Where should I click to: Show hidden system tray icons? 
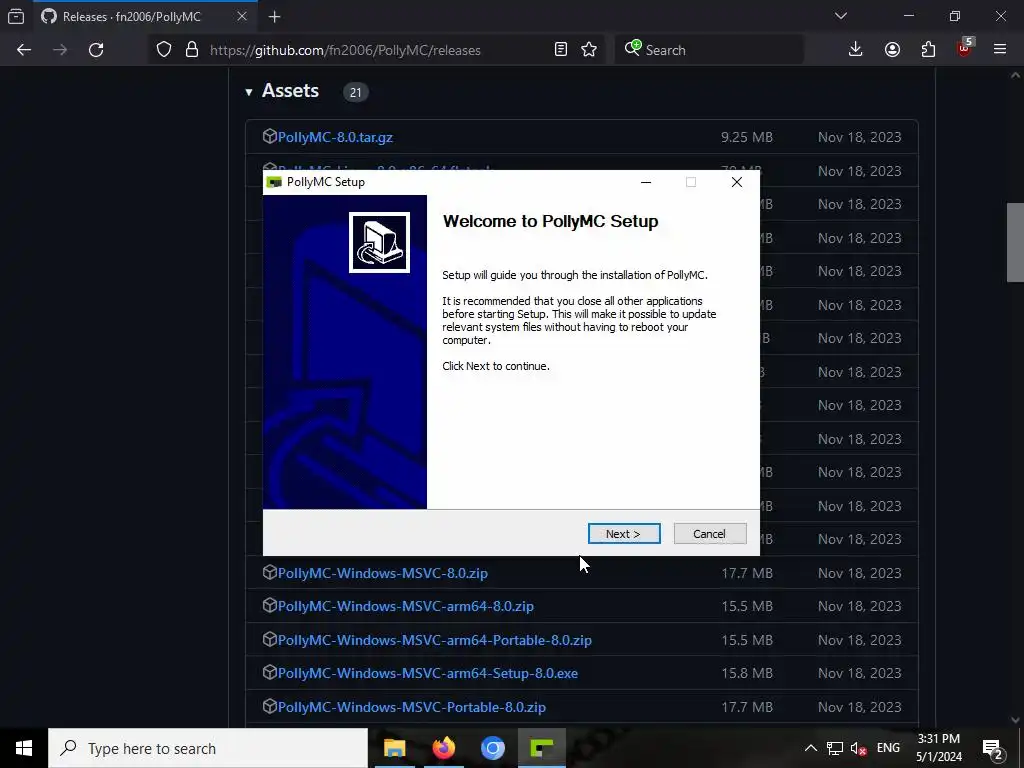point(810,748)
